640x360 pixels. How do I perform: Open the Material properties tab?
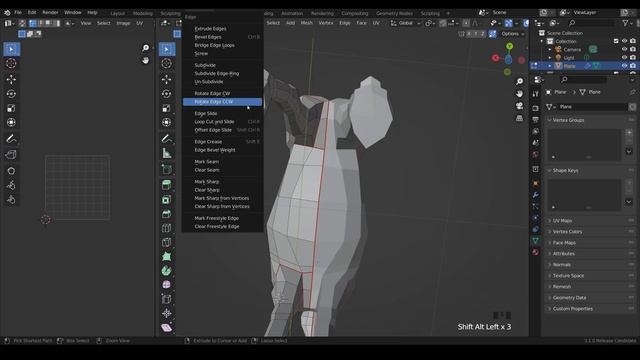(536, 252)
